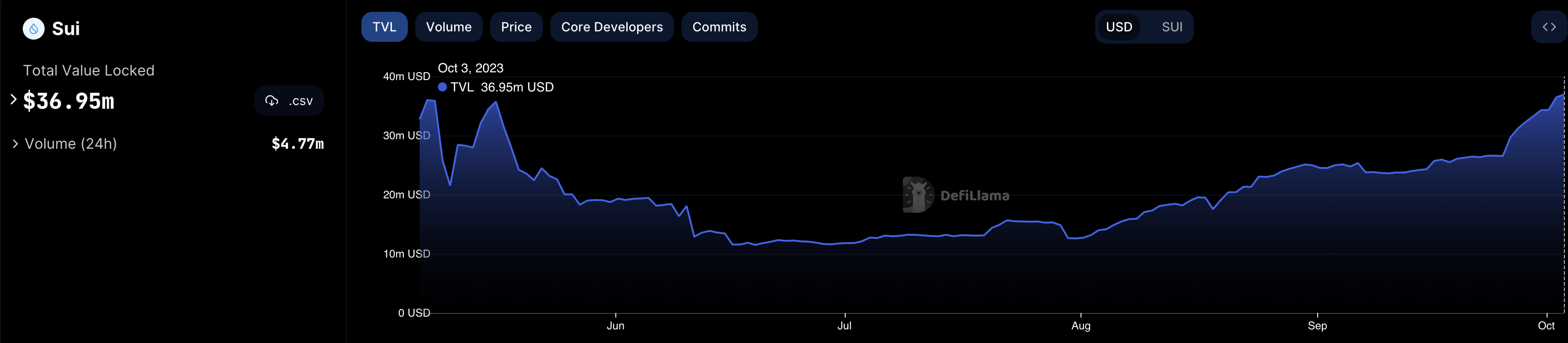Viewport: 1568px width, 343px height.
Task: Show the Commits chart
Action: (x=719, y=27)
